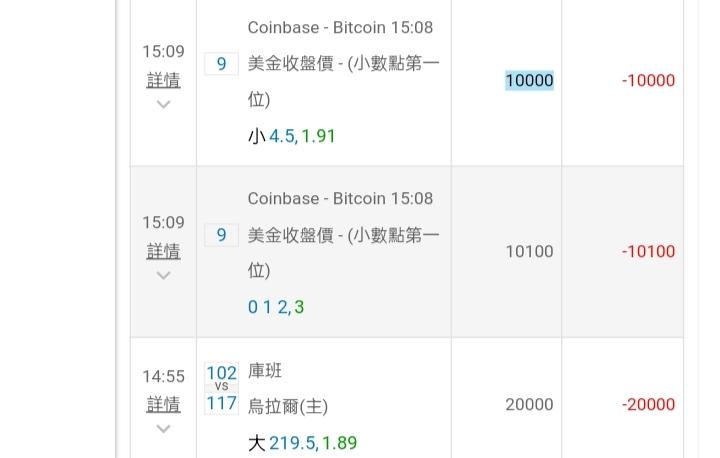This screenshot has width=720, height=458.
Task: Click result badge 9 in first row
Action: (221, 64)
